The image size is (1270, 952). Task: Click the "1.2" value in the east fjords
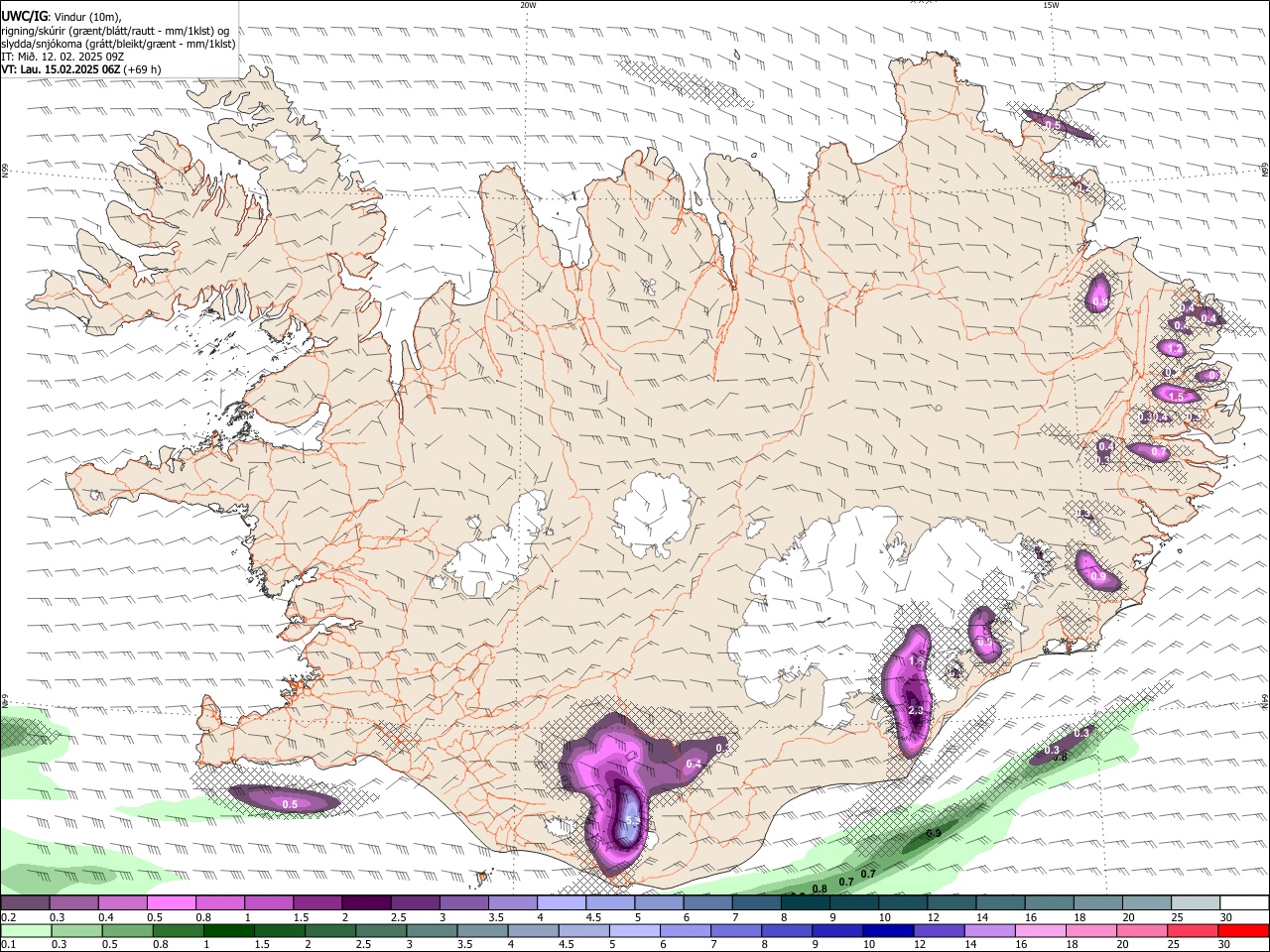1174,349
